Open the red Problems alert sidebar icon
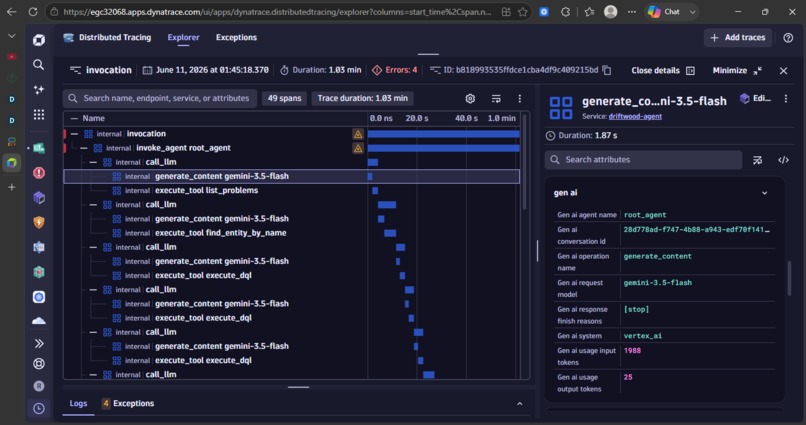 39,173
